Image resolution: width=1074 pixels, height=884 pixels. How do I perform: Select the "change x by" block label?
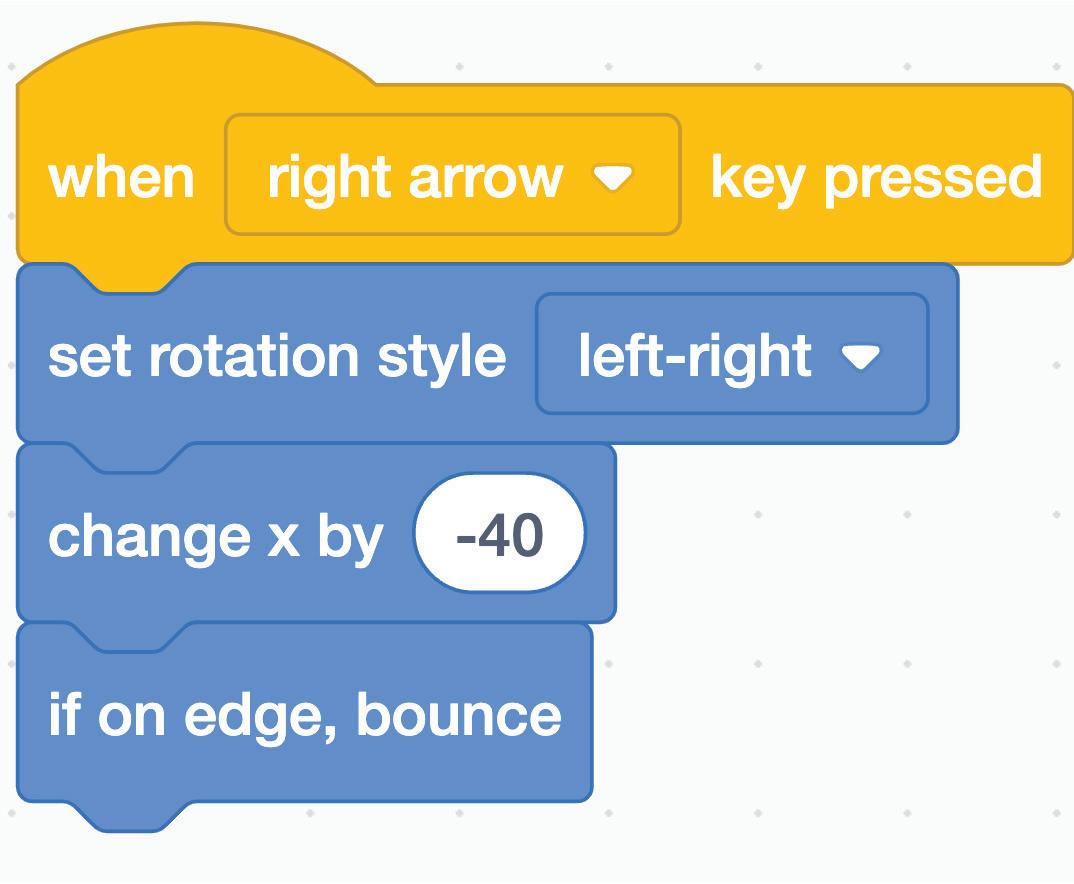pyautogui.click(x=215, y=536)
